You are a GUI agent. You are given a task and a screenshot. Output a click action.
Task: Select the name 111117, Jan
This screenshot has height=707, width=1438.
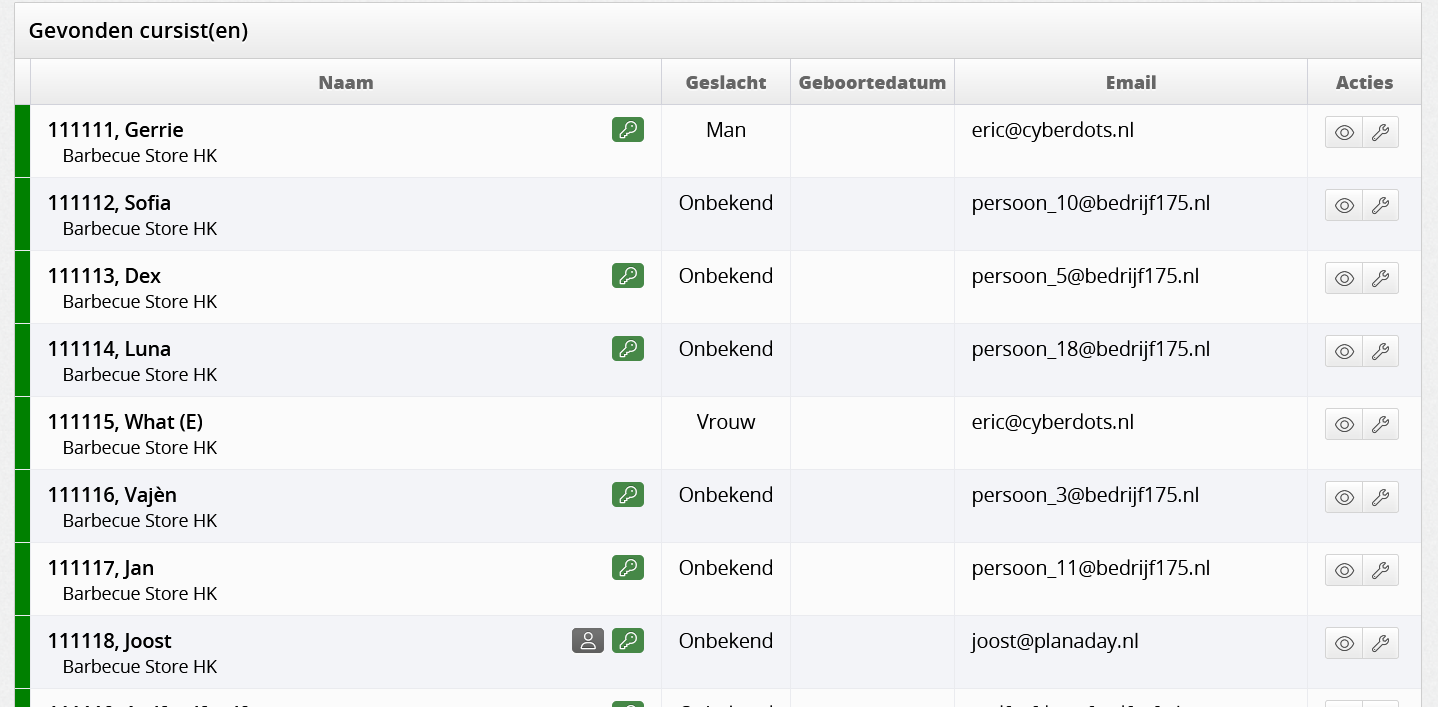(x=101, y=568)
